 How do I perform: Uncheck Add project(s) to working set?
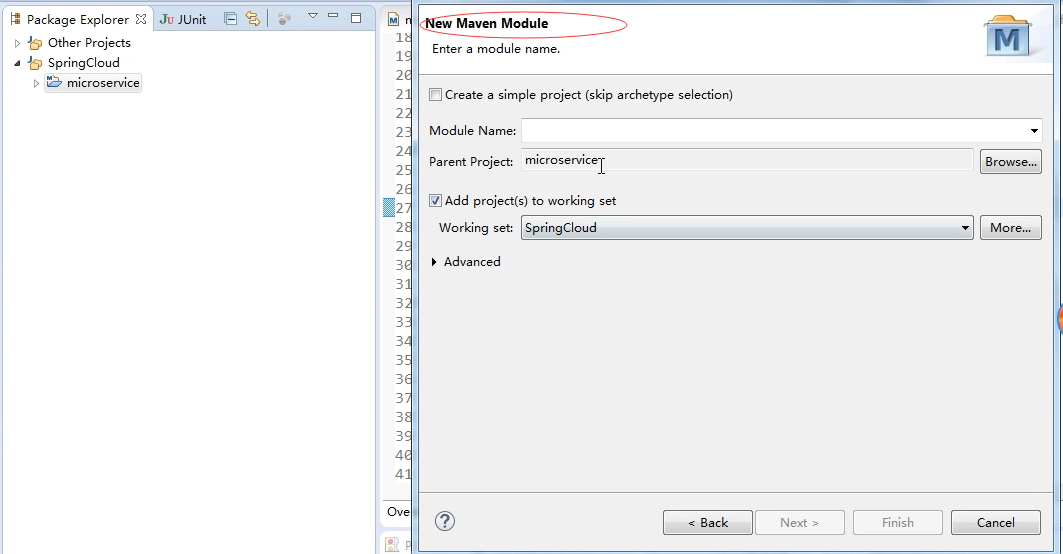[435, 201]
